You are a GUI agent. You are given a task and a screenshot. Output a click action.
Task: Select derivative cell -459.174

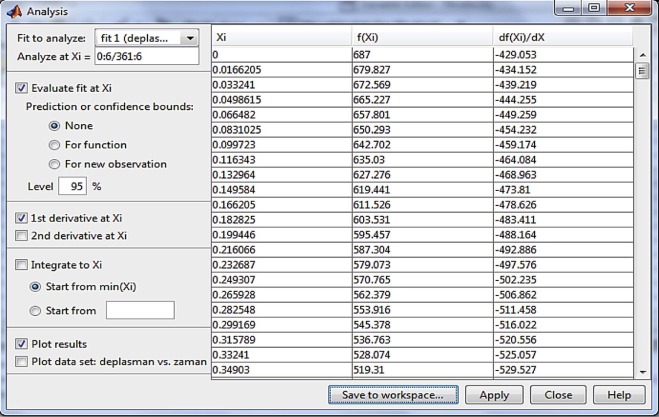563,145
